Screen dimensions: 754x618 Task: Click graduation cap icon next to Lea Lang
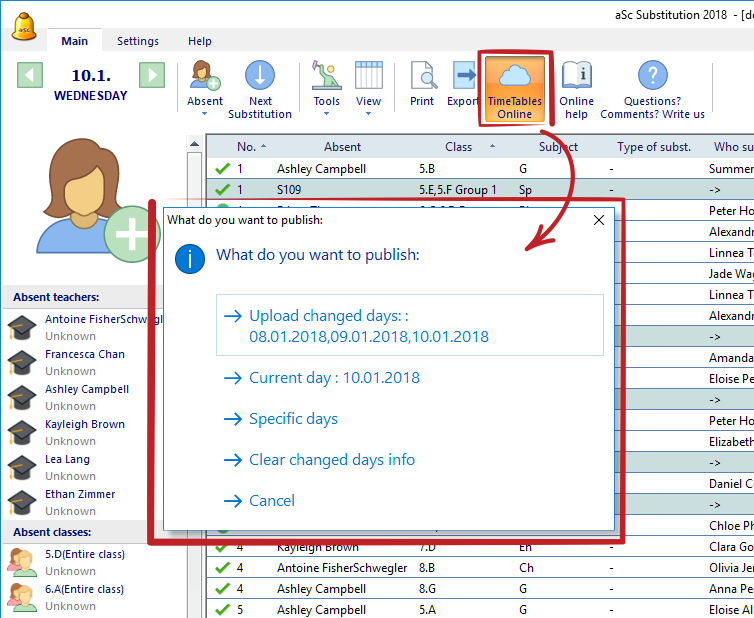click(22, 467)
